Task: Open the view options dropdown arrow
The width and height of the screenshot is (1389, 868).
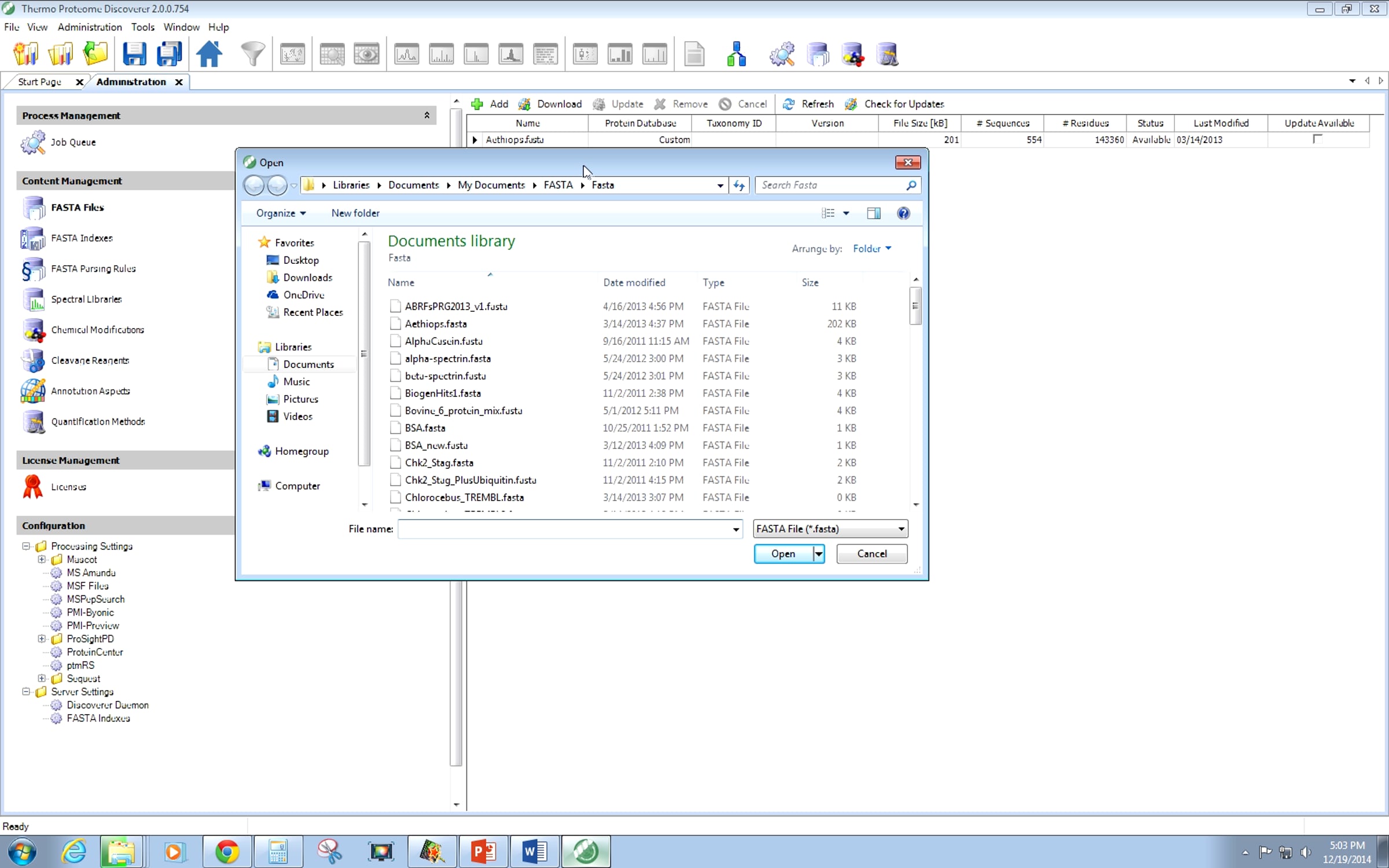Action: (846, 214)
